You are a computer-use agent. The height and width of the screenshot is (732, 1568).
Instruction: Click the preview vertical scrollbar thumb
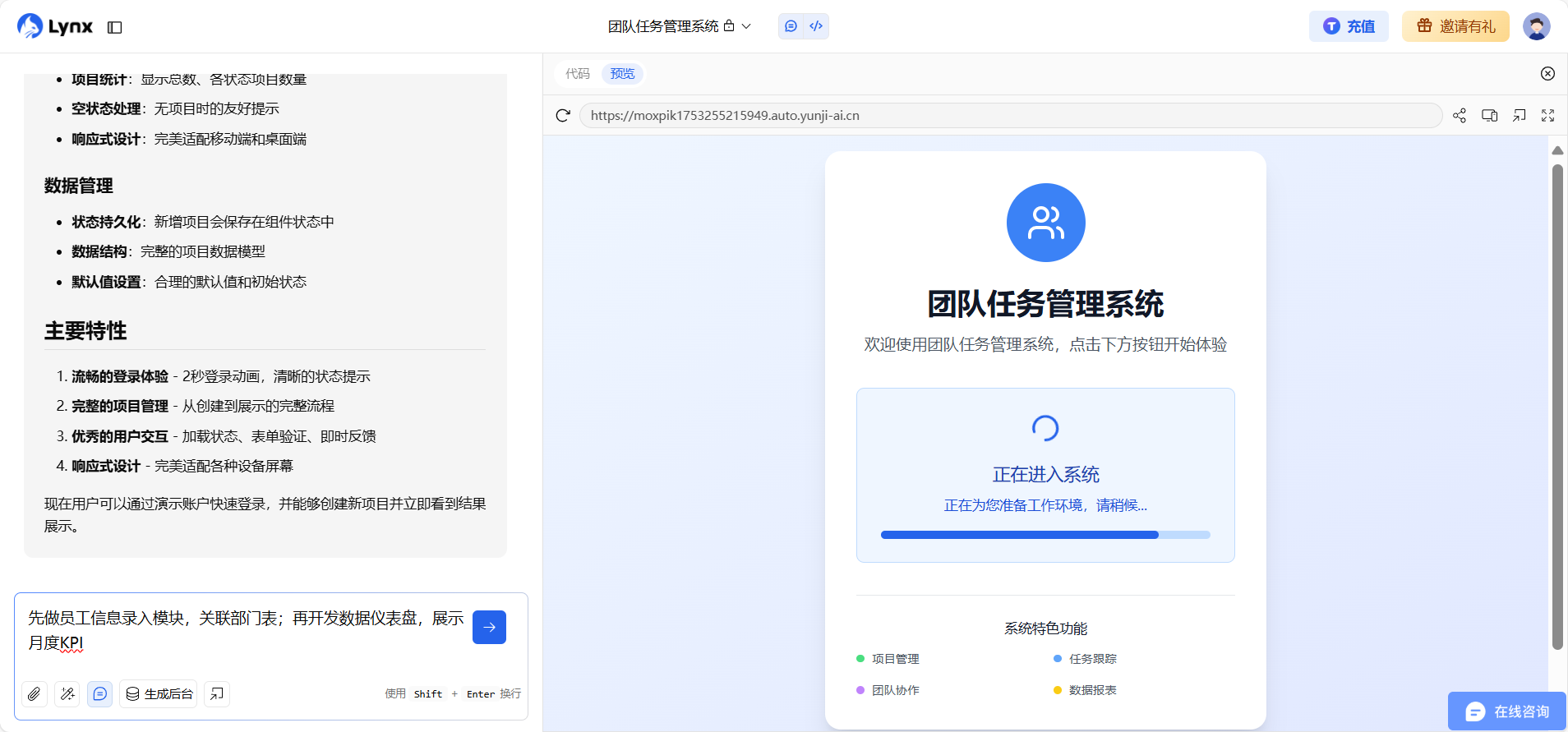[1557, 407]
